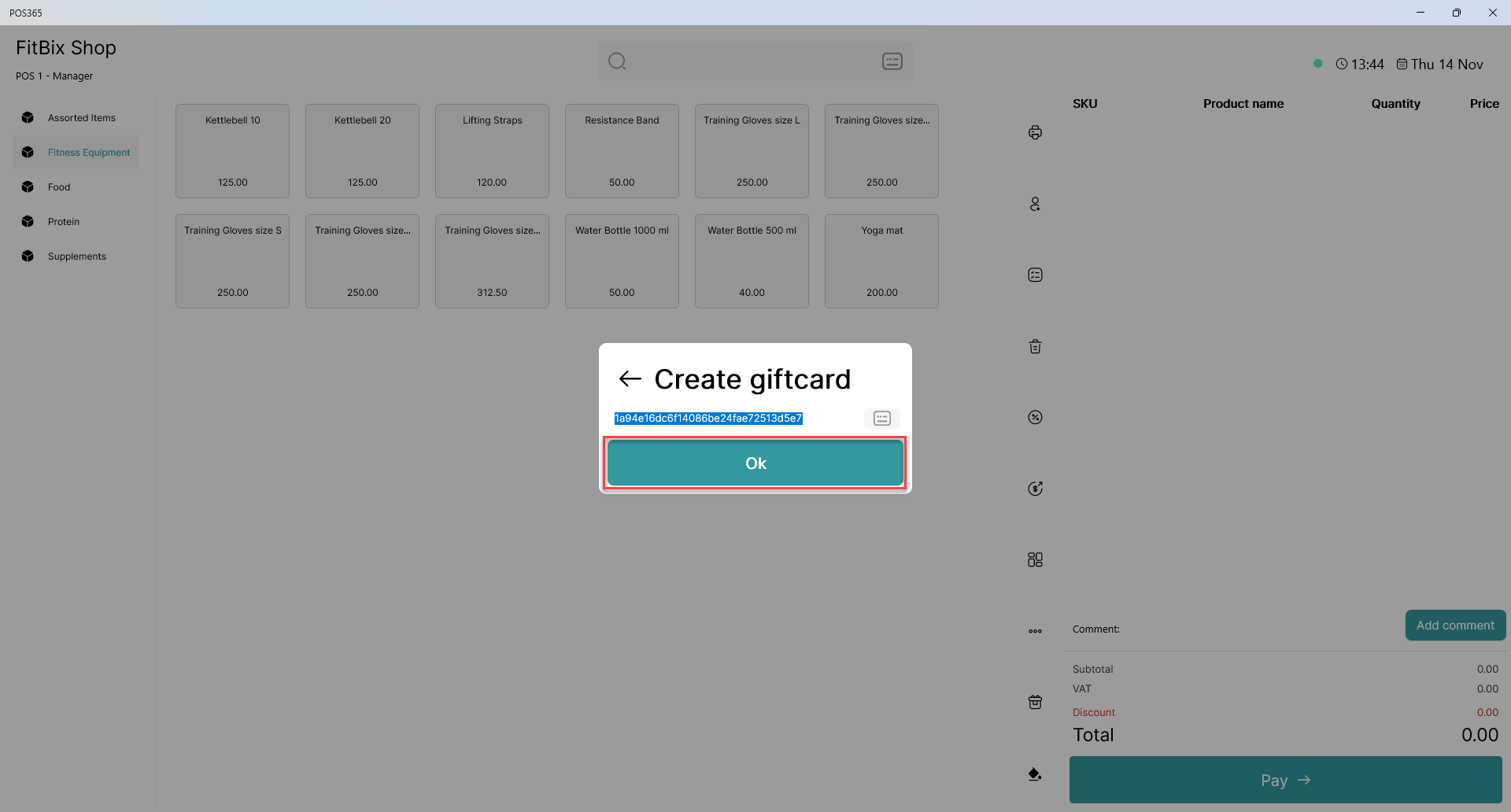Open the Food category
1511x812 pixels.
coord(76,187)
